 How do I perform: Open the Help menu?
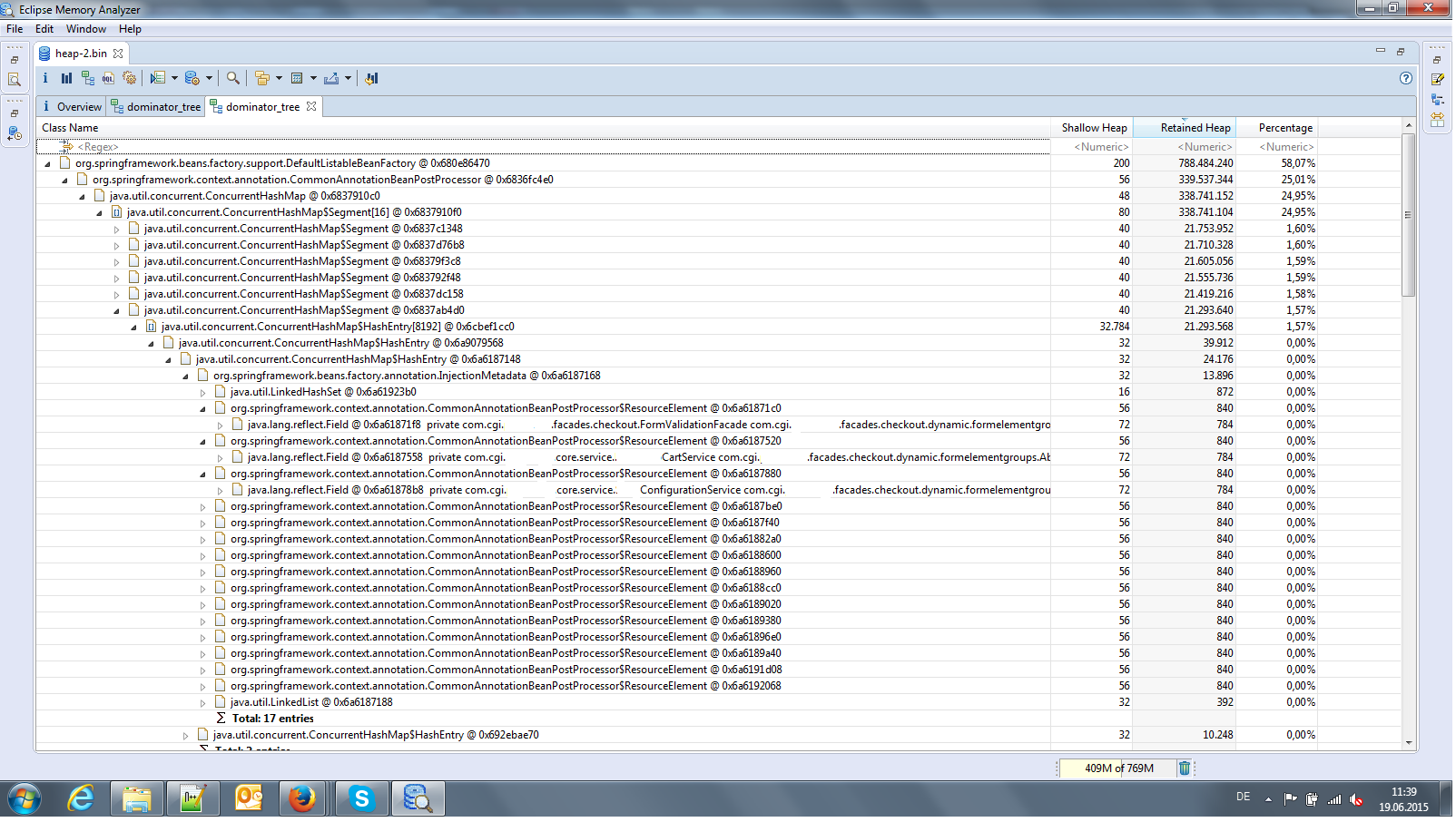(130, 29)
